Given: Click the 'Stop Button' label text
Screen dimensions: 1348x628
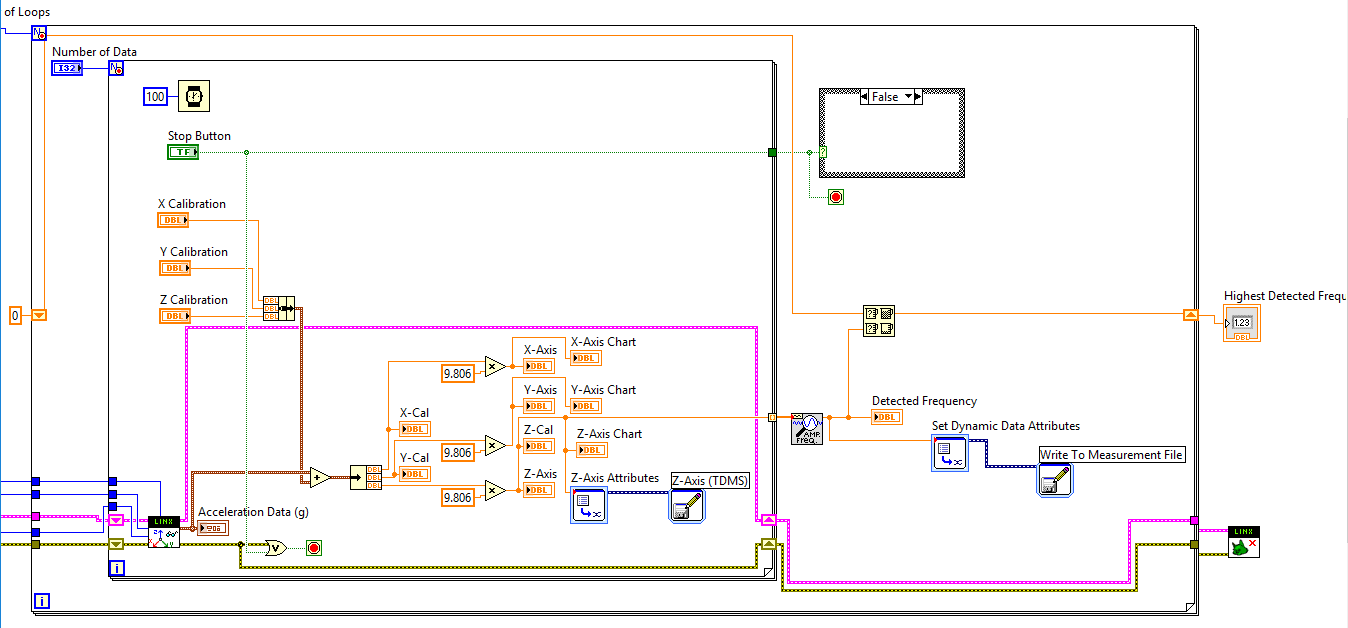Looking at the screenshot, I should click(x=199, y=136).
